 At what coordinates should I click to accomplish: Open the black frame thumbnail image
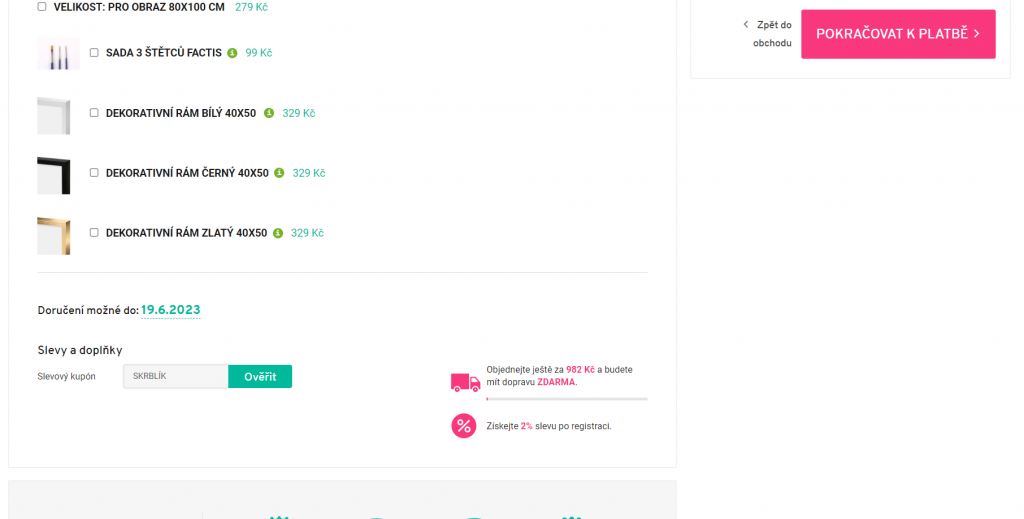pyautogui.click(x=54, y=176)
